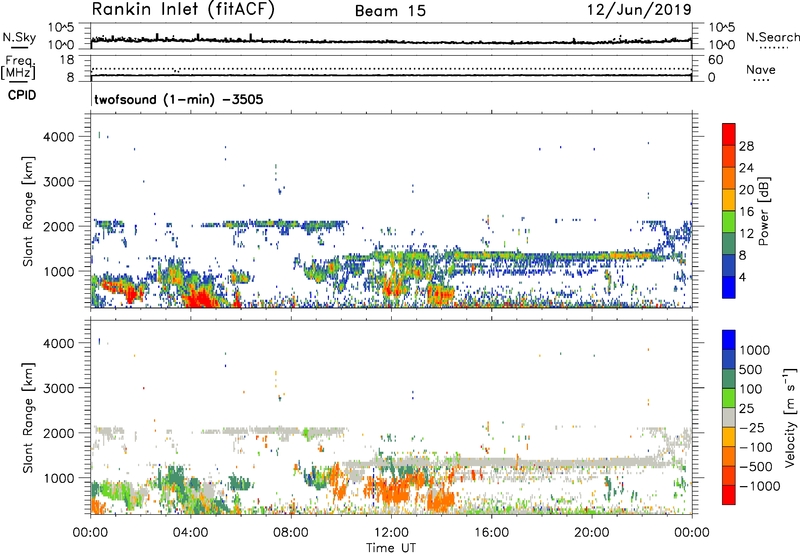Click the orange -100 to -500 Velocity segment
This screenshot has height=554, width=800.
(x=729, y=456)
